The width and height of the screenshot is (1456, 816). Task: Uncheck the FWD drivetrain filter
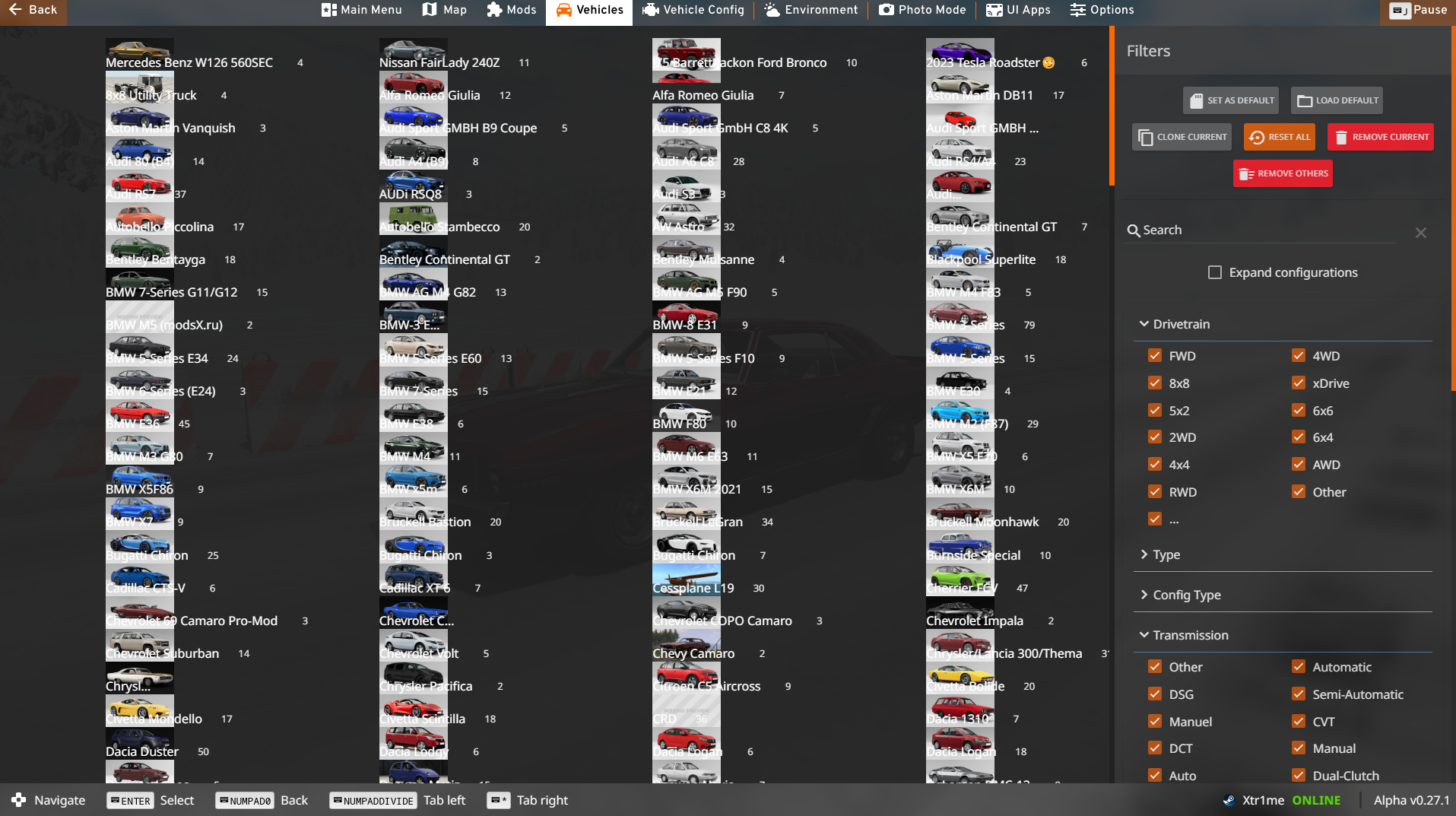point(1155,355)
